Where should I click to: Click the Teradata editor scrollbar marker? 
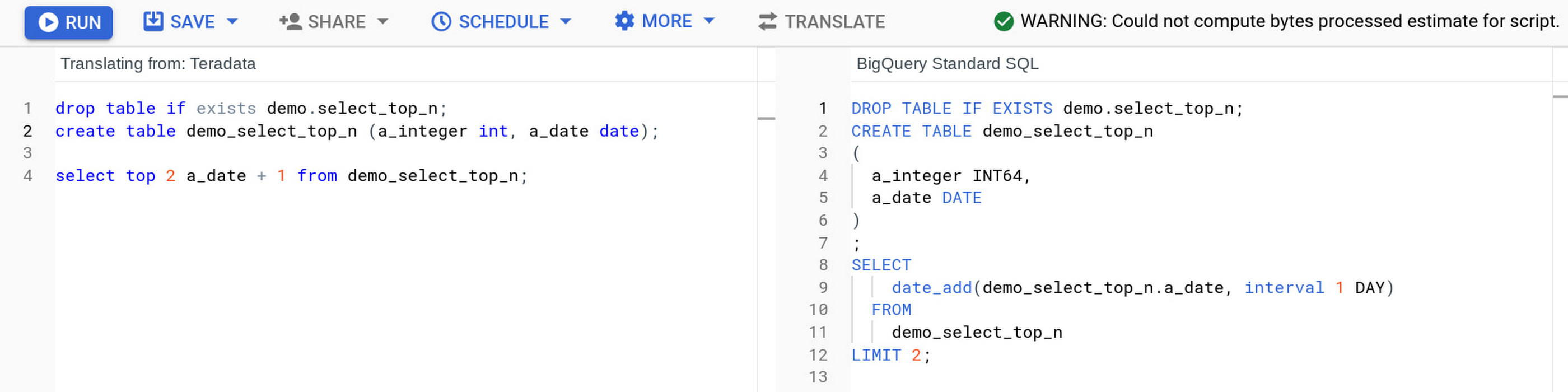[766, 118]
